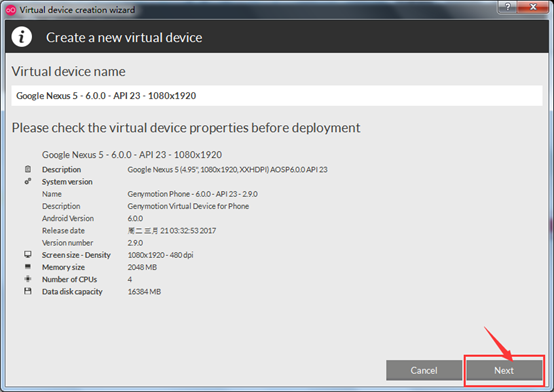
Task: Click the CPU count value 4
Action: click(130, 279)
